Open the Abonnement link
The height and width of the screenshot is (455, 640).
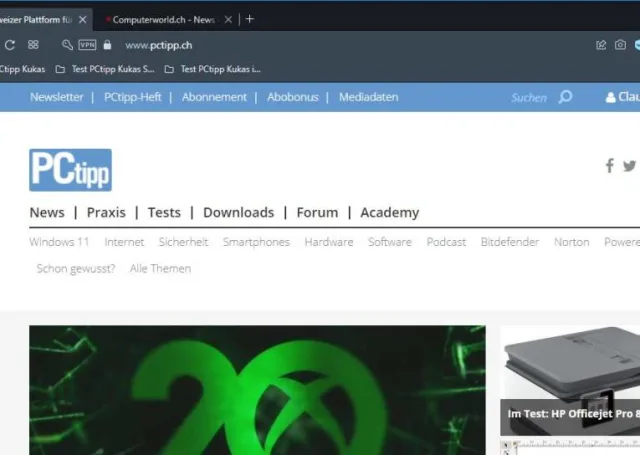point(214,97)
